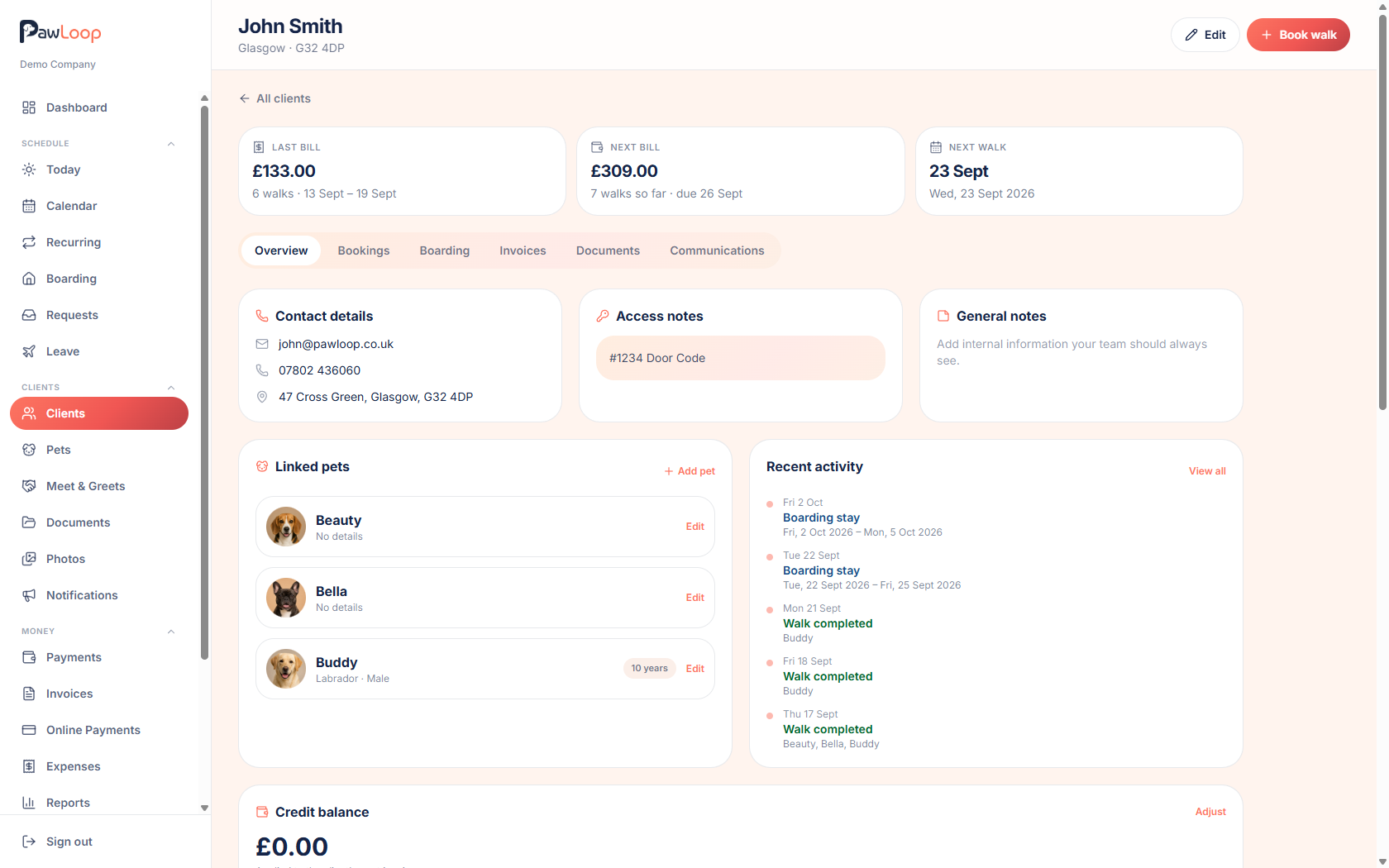Click the #1234 Door Code access note

click(x=741, y=358)
